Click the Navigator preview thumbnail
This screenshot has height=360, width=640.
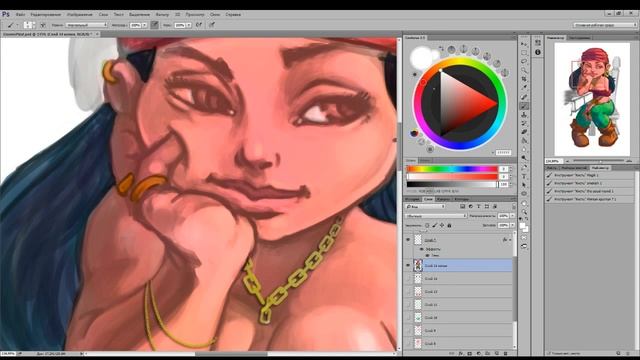(592, 99)
